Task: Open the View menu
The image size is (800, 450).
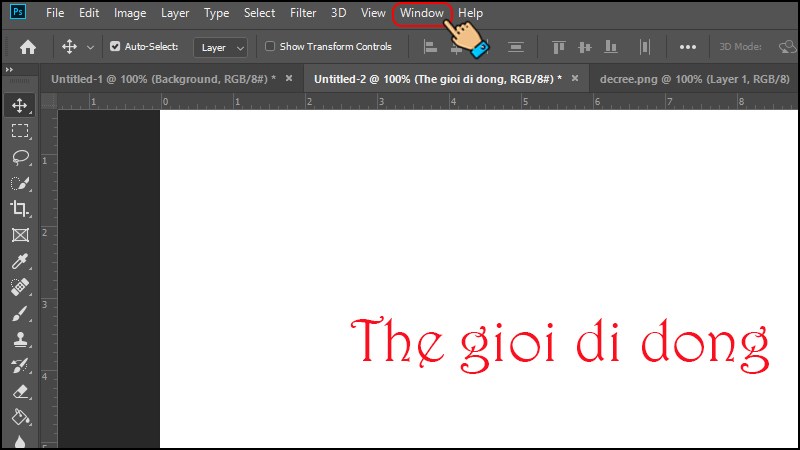Action: coord(373,13)
